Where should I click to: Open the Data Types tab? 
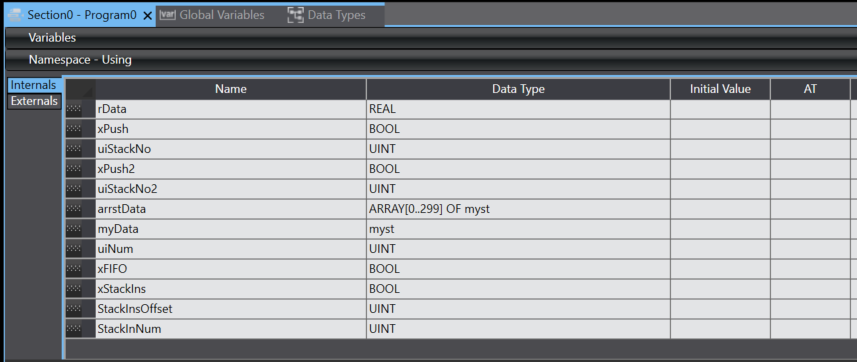tap(326, 15)
